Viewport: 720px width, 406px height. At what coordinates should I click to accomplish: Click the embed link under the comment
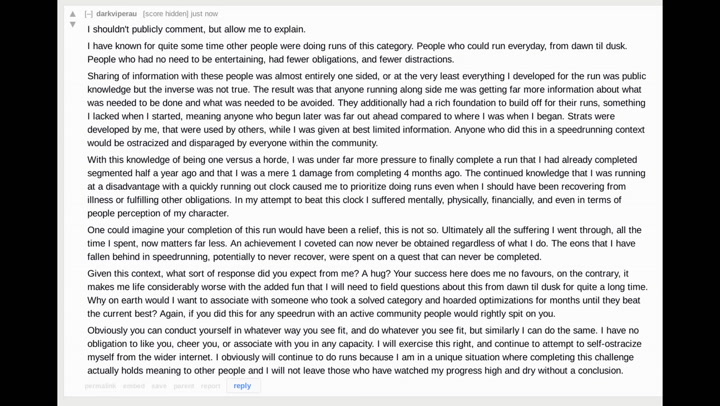134,386
